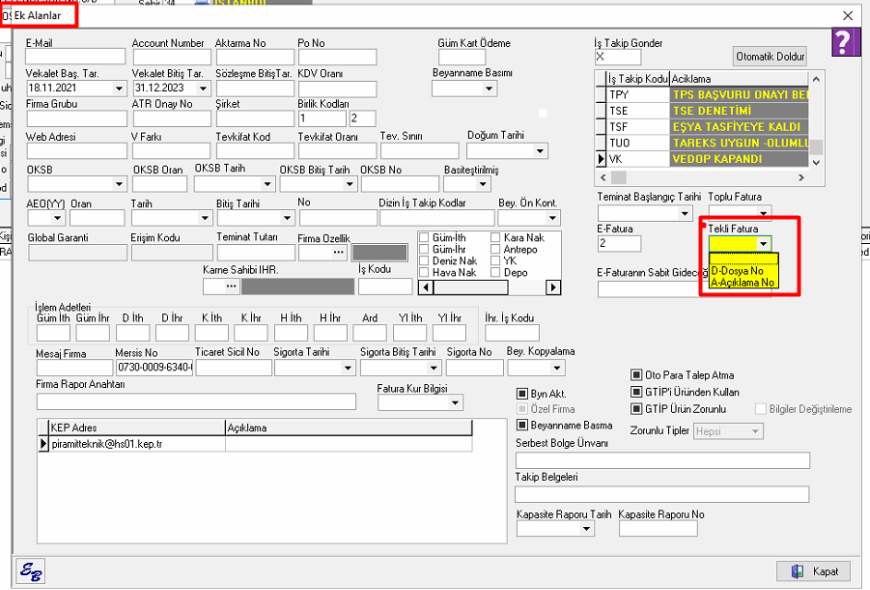Select the TSE DENETİMİ row
The width and height of the screenshot is (870, 590).
tap(702, 111)
